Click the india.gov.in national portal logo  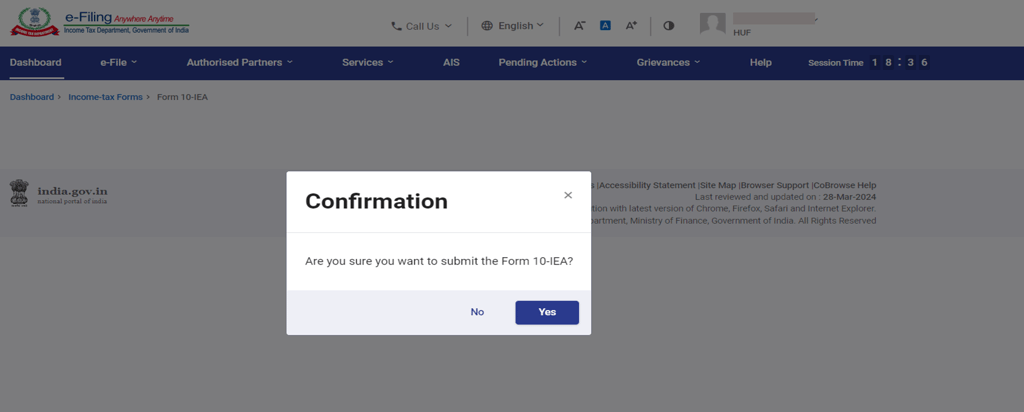click(60, 193)
